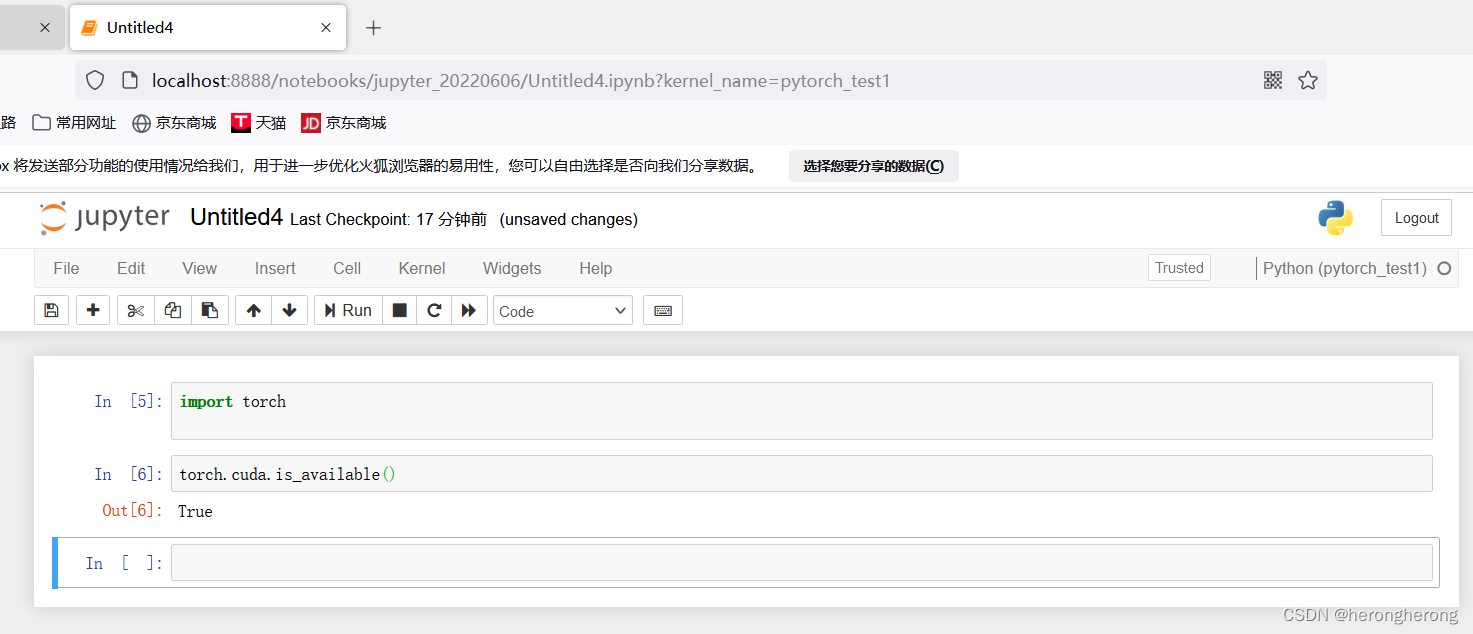Select the empty input cell below Out[6]
This screenshot has width=1473, height=634.
(800, 562)
